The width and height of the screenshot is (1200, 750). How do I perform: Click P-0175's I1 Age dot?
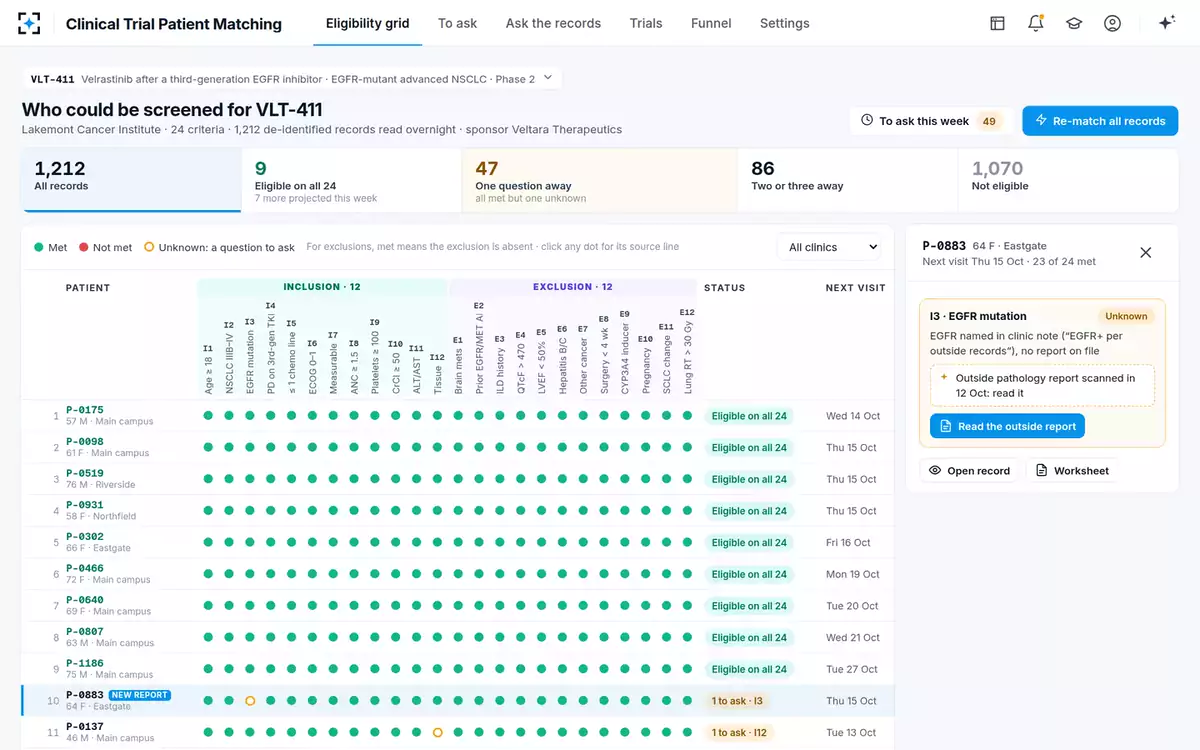pos(208,416)
